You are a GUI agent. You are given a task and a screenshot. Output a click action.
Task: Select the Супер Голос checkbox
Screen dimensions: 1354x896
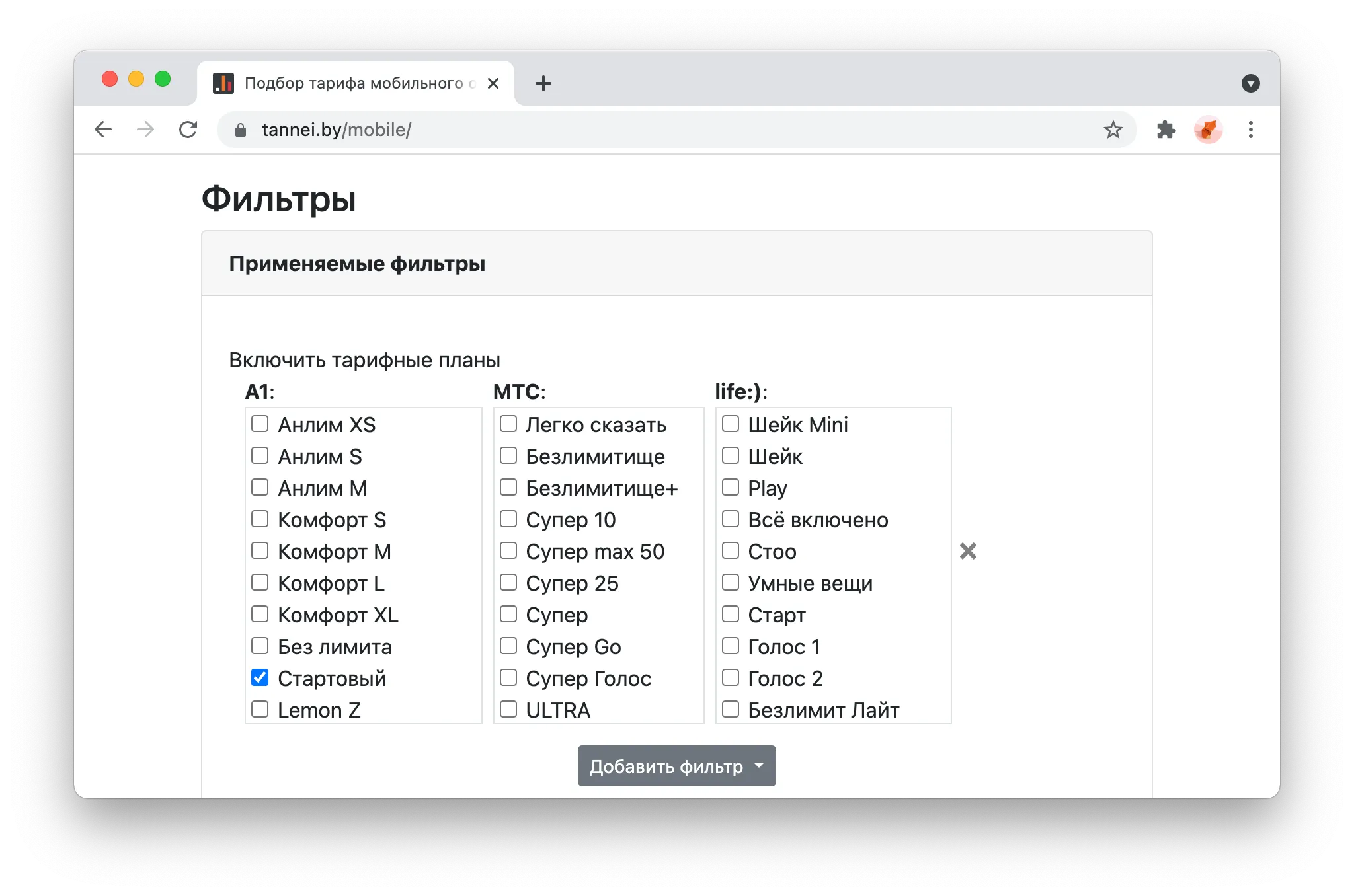pos(508,677)
